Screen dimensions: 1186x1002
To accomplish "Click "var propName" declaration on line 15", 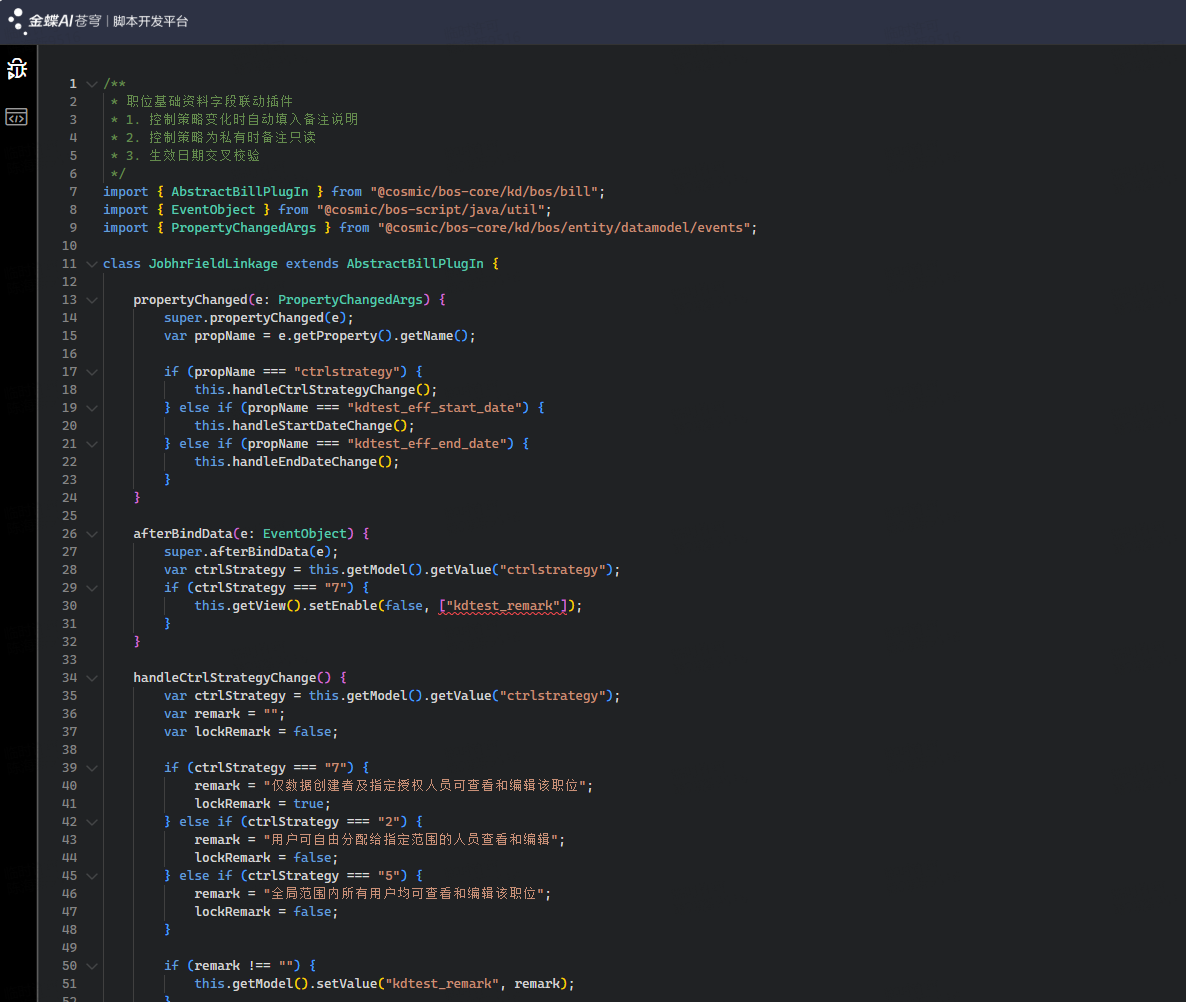I will point(210,336).
